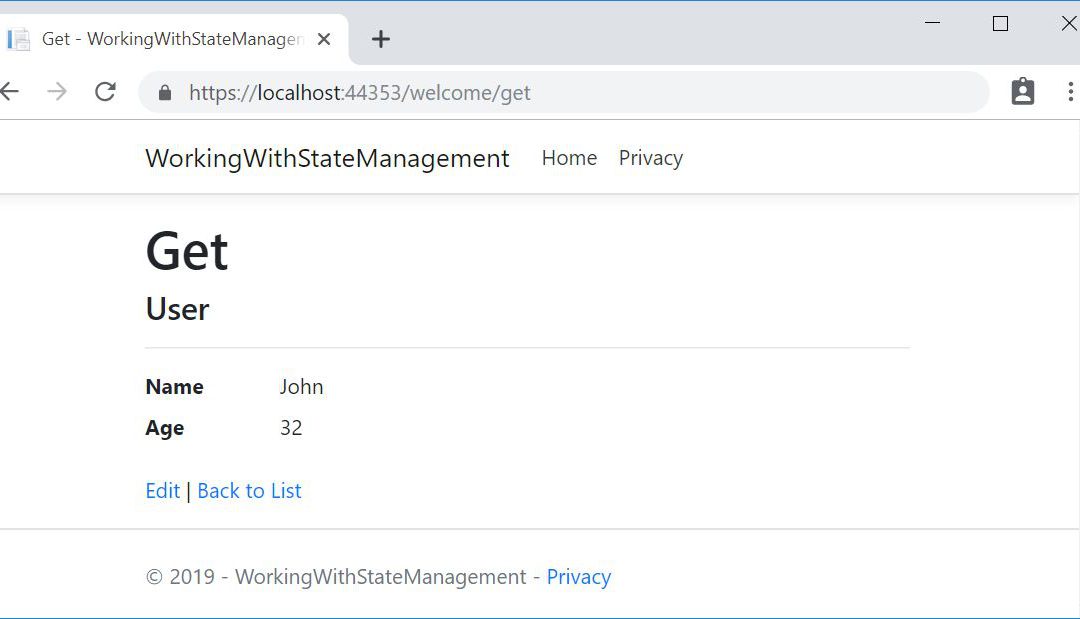Select the Get - WorkingWithStateManagement tab
Screen dimensions: 1080x619
(x=172, y=39)
